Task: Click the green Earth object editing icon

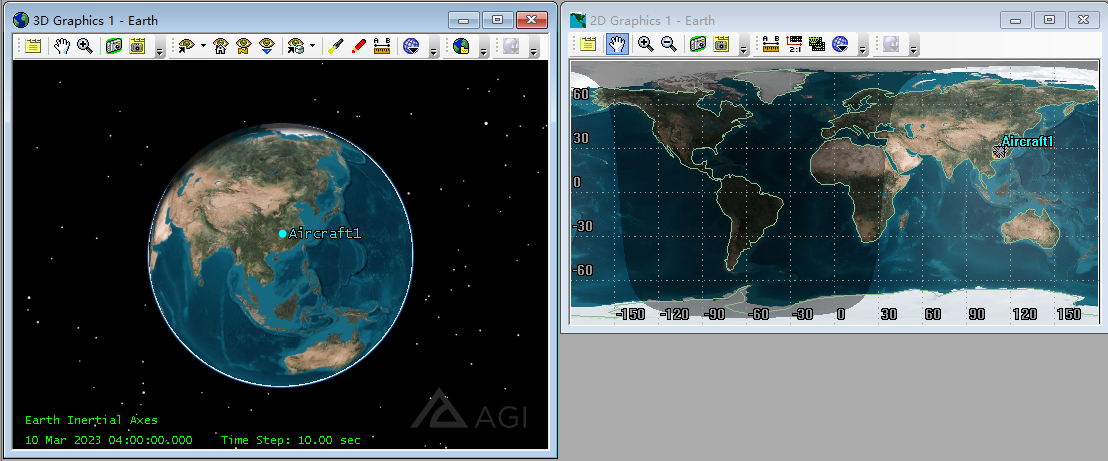Action: click(x=461, y=47)
